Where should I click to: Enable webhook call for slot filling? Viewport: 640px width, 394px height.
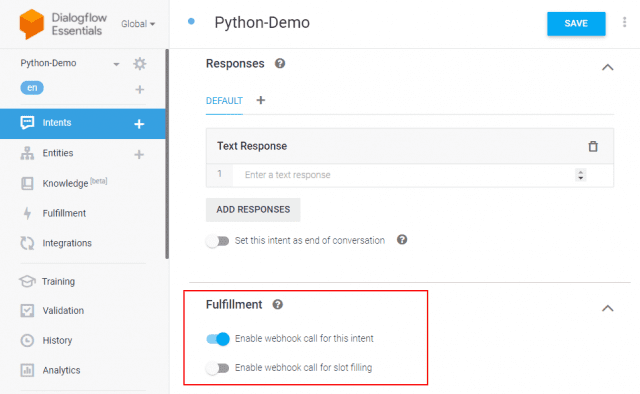(x=218, y=368)
